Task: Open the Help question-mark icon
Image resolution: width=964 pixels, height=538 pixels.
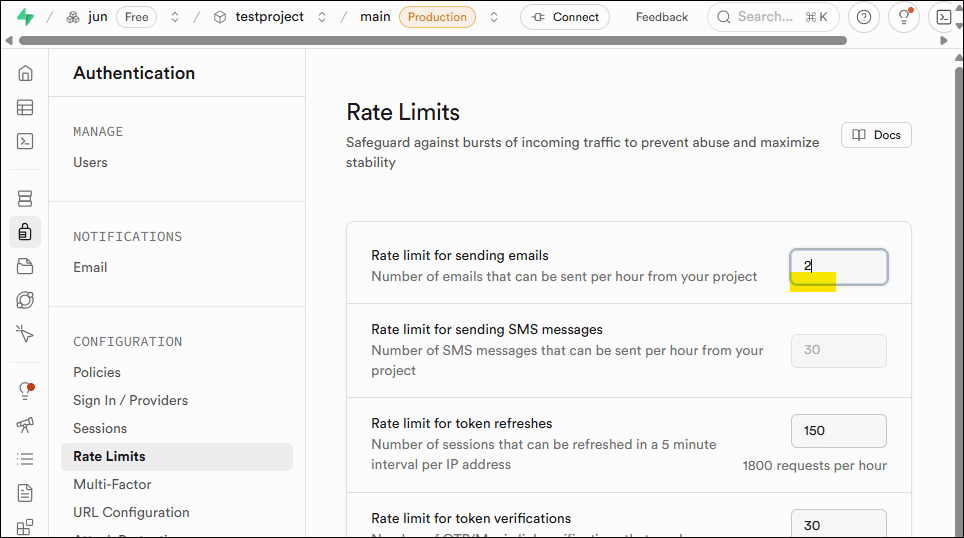Action: coord(864,17)
